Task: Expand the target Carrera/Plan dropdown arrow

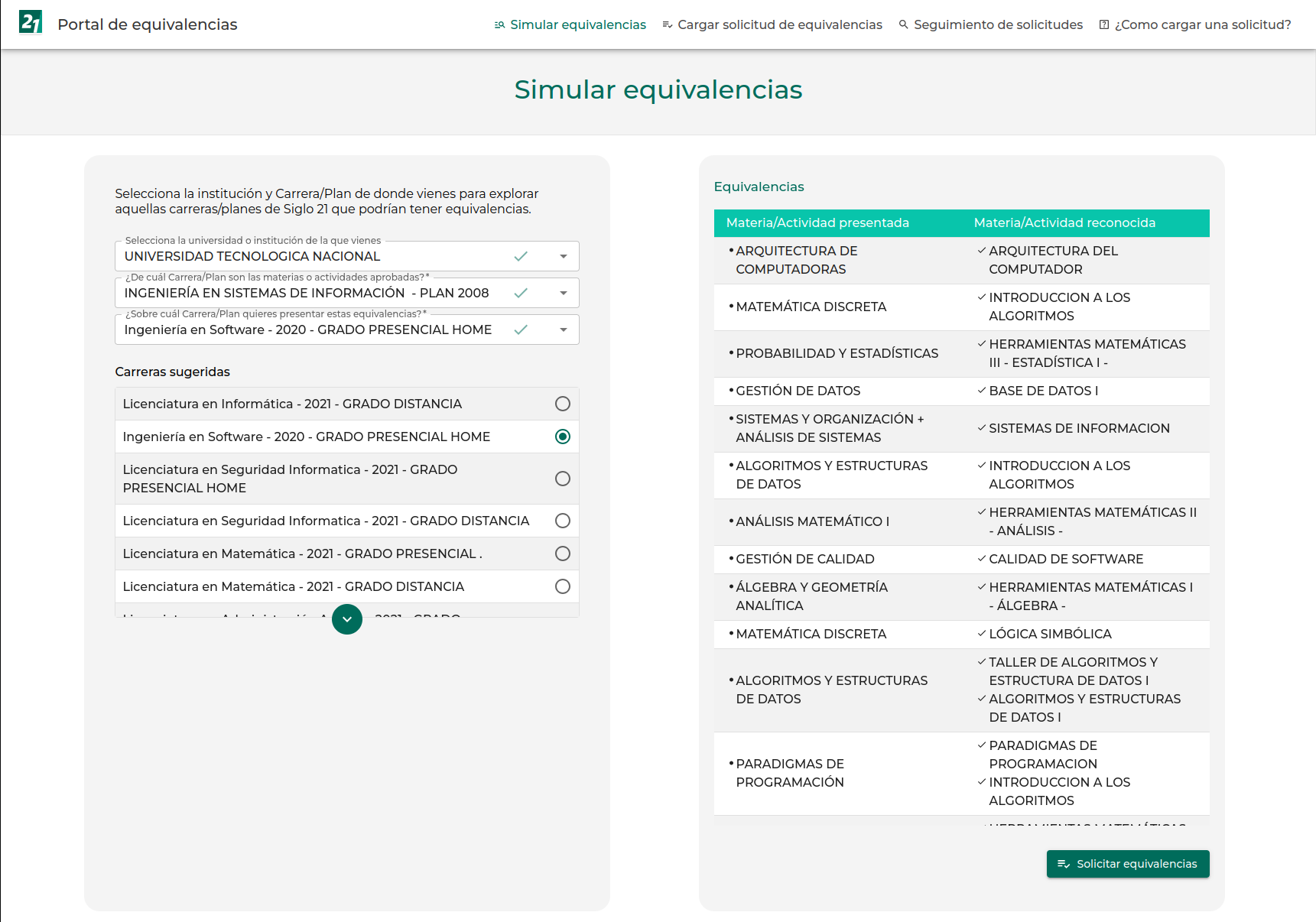Action: [564, 330]
